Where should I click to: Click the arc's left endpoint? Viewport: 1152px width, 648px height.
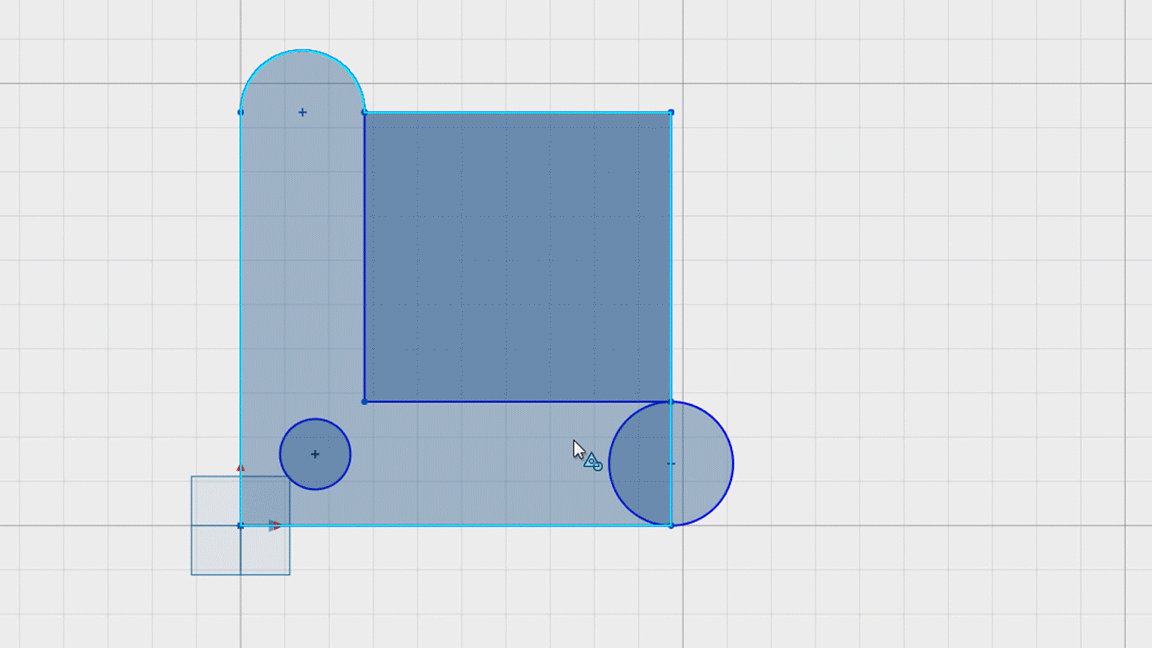click(x=240, y=112)
